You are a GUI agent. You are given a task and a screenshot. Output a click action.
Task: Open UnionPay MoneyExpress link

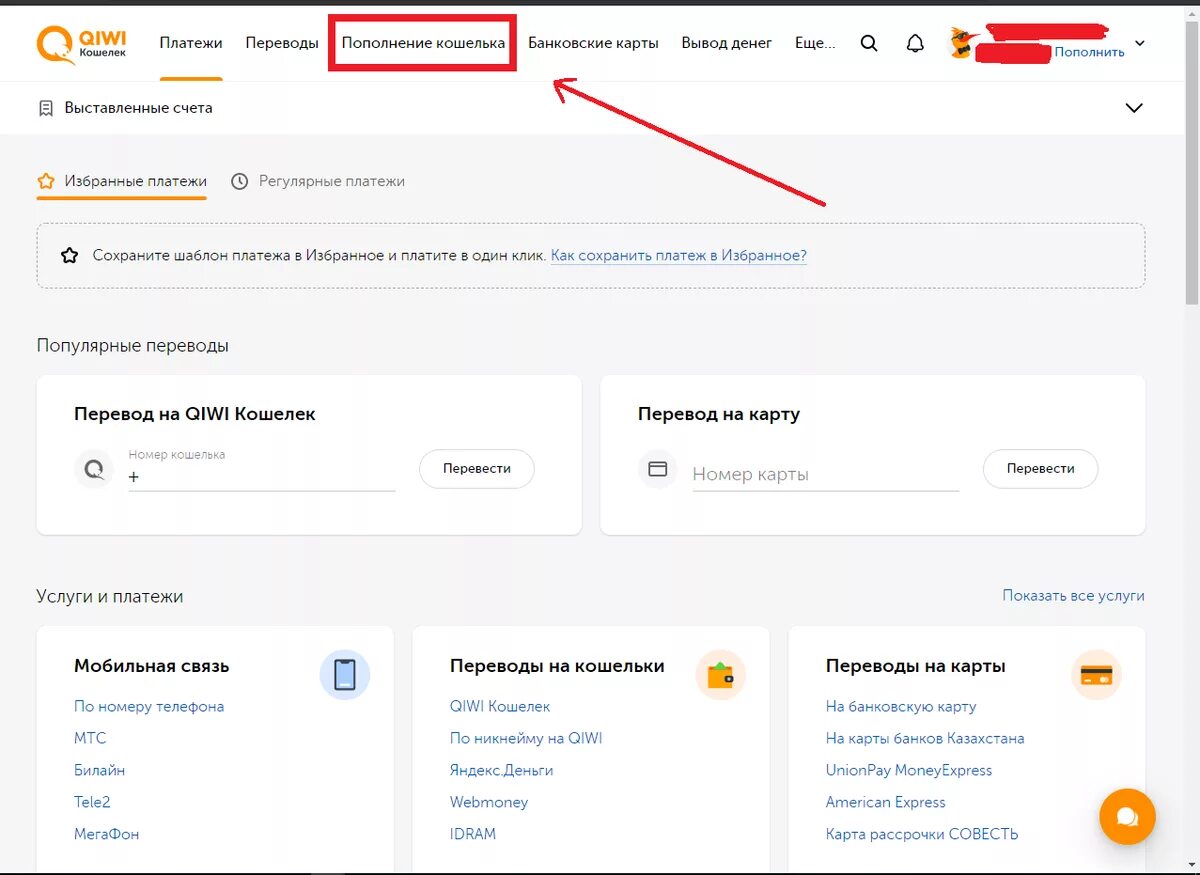pos(909,770)
